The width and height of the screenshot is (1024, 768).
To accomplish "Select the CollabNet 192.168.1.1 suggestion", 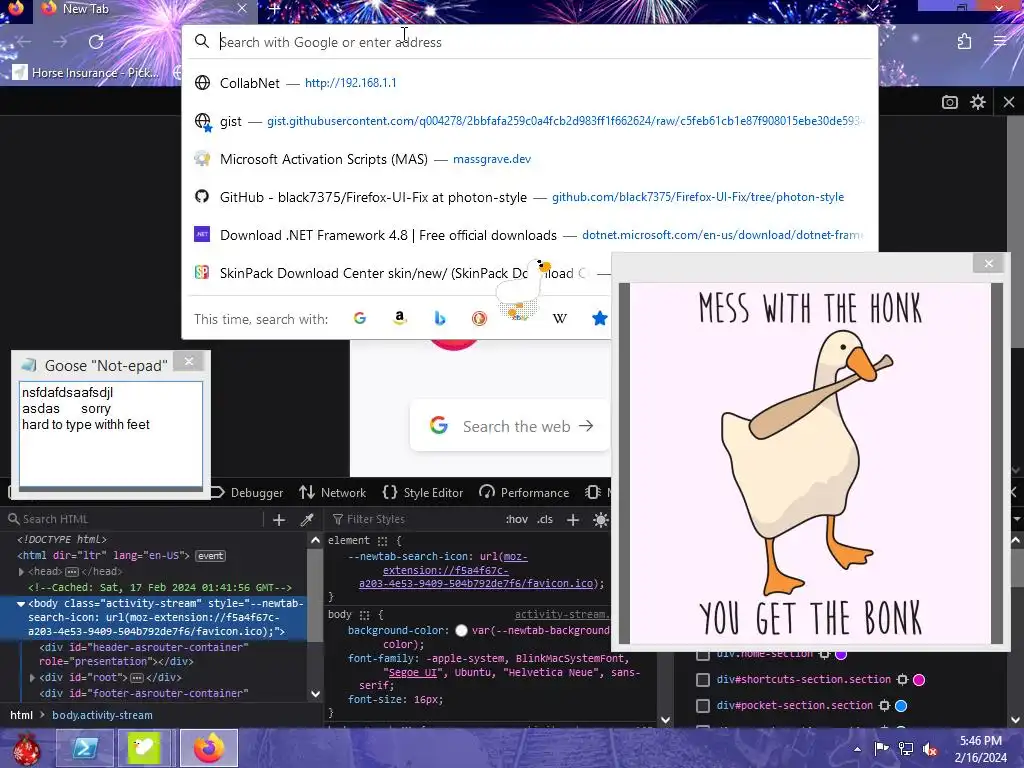I will tap(530, 83).
